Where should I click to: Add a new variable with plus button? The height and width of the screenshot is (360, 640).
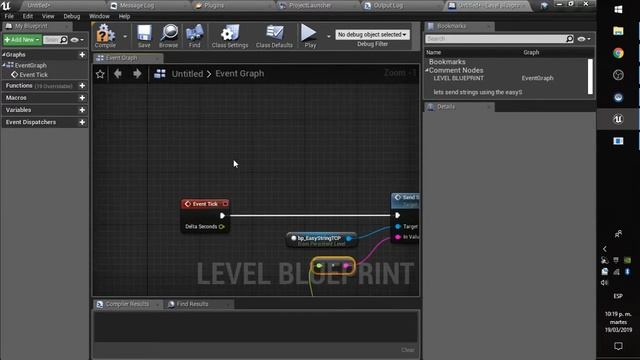tap(82, 110)
